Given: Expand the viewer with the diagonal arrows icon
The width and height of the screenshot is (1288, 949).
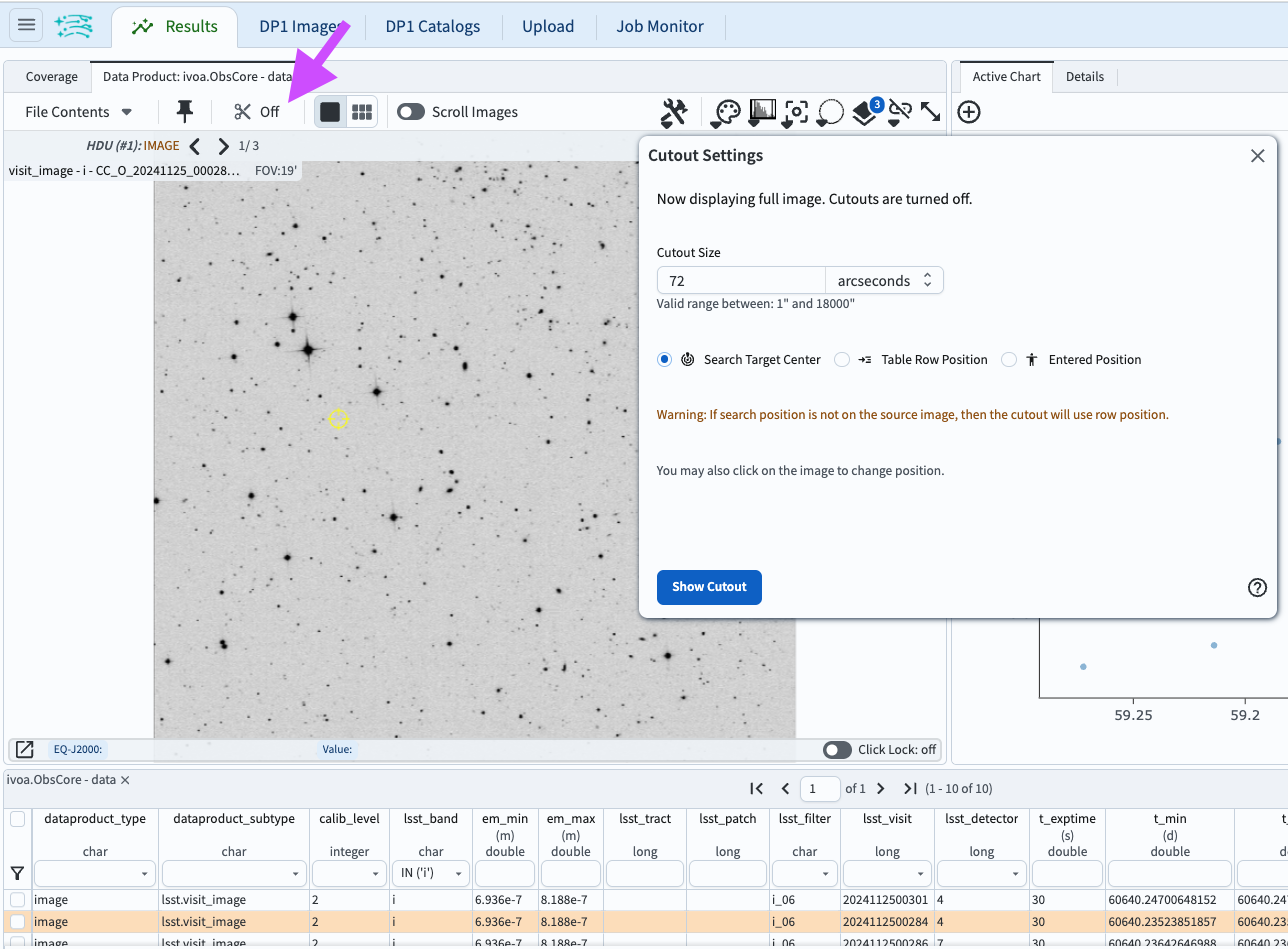Looking at the screenshot, I should point(930,112).
